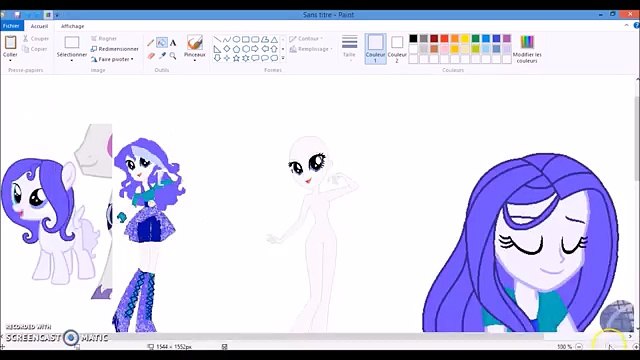Image resolution: width=640 pixels, height=360 pixels.
Task: Activate the Couleur 1 box
Action: point(376,49)
